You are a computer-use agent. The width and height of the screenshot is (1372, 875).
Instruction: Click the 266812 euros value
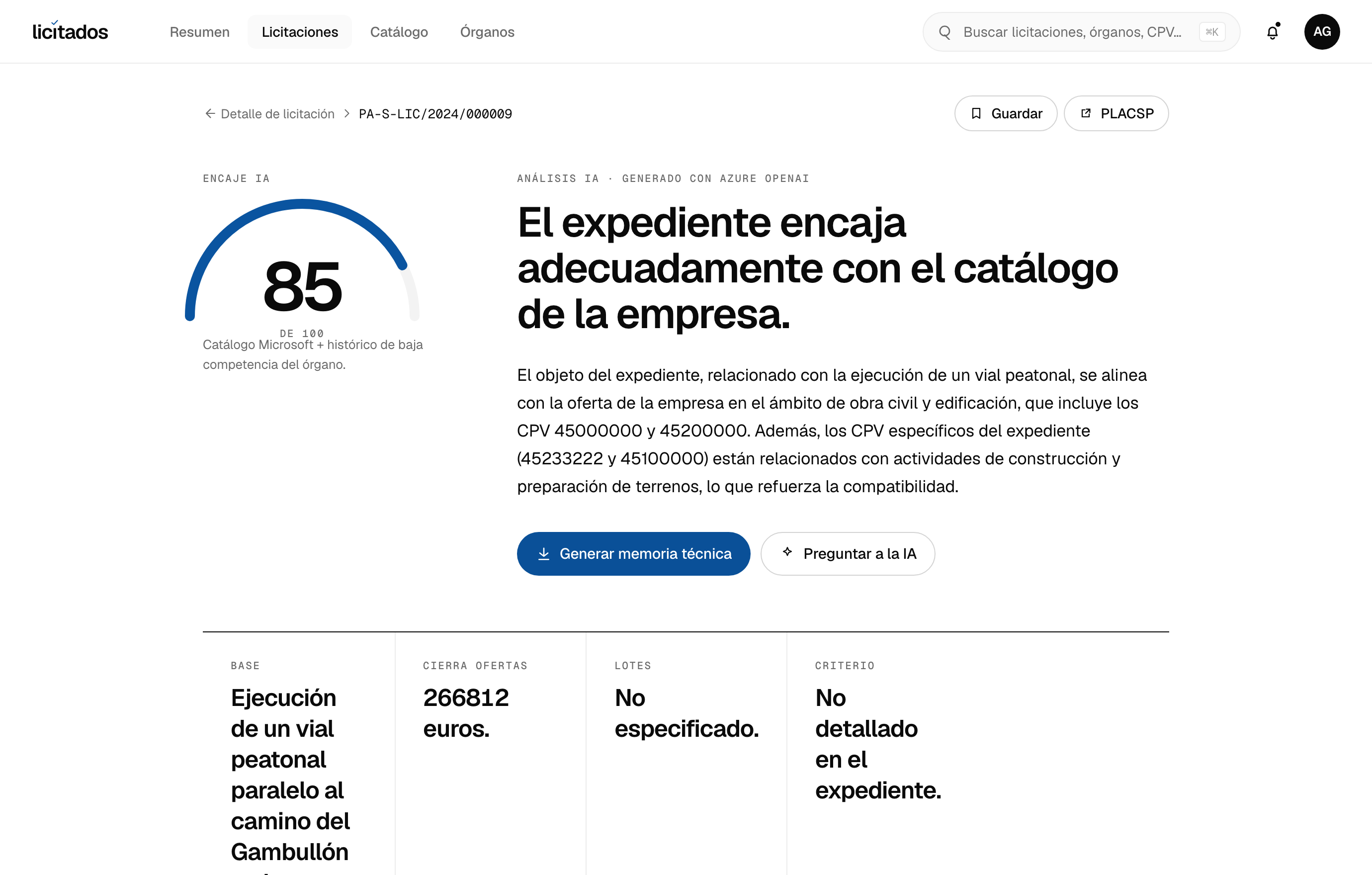tap(466, 712)
